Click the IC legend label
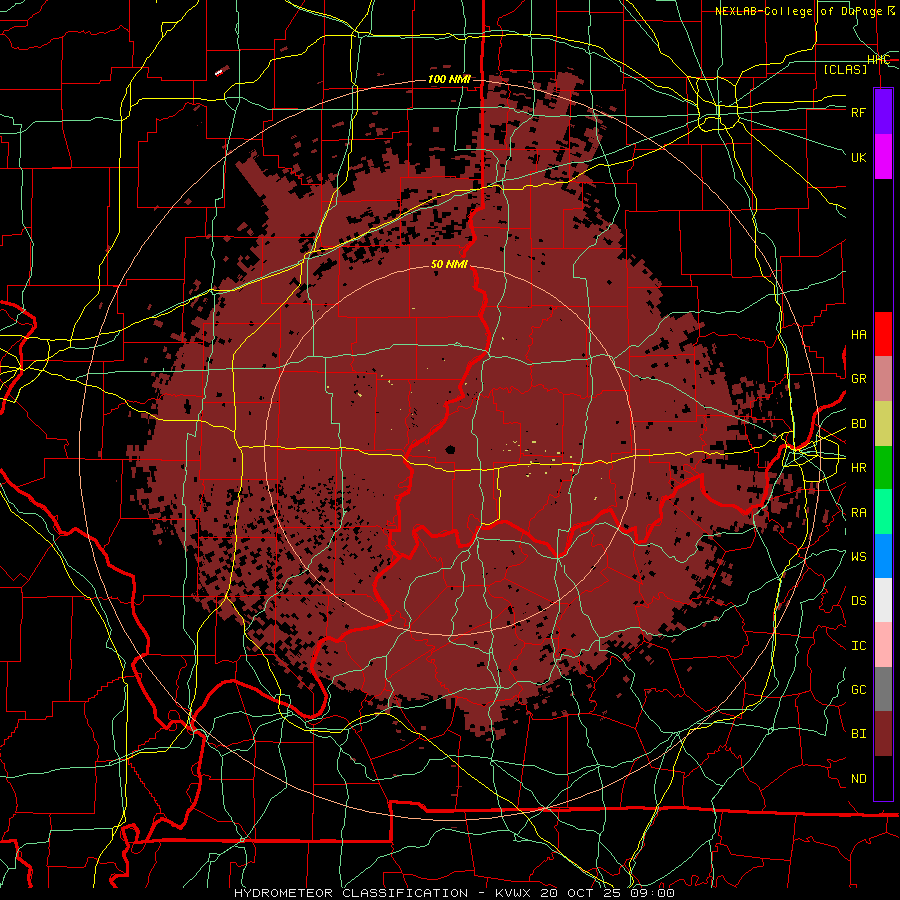Viewport: 900px width, 900px height. [859, 646]
